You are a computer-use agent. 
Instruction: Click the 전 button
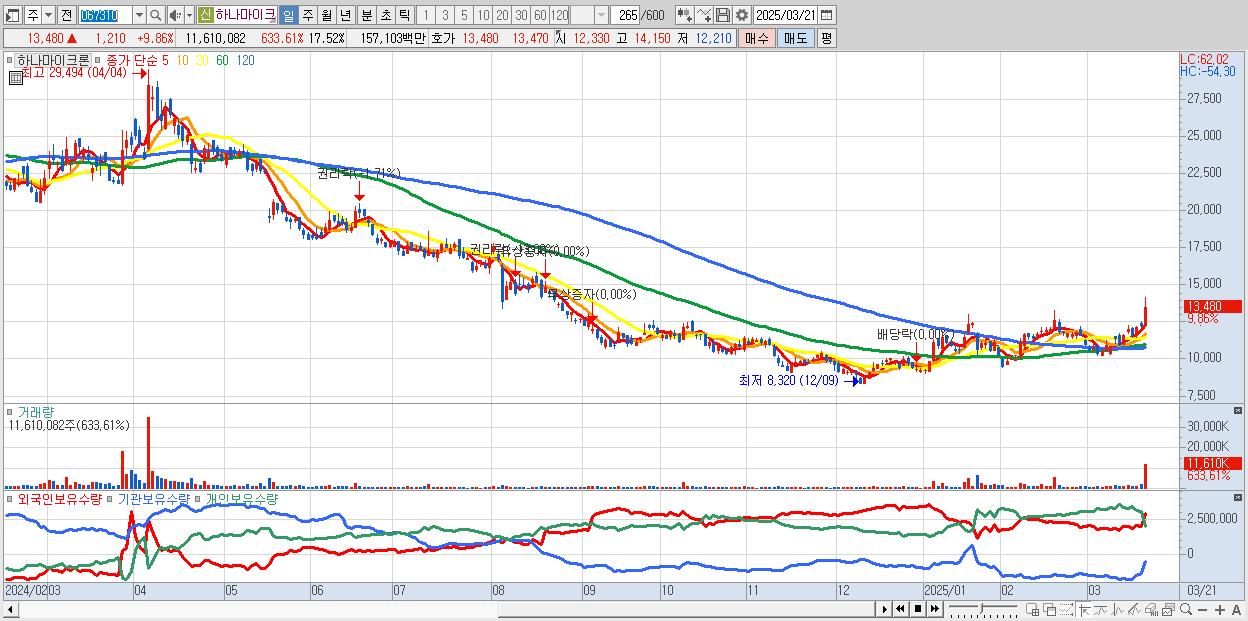click(66, 15)
